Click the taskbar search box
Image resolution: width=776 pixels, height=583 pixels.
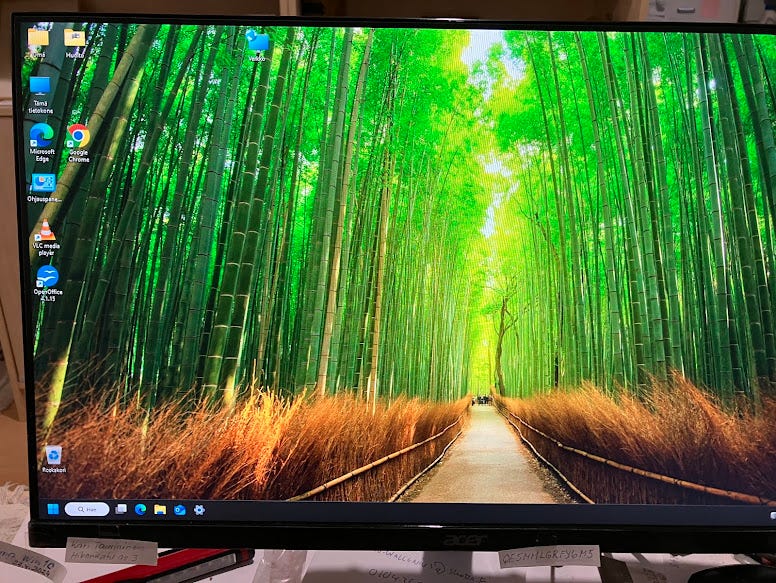pyautogui.click(x=87, y=509)
